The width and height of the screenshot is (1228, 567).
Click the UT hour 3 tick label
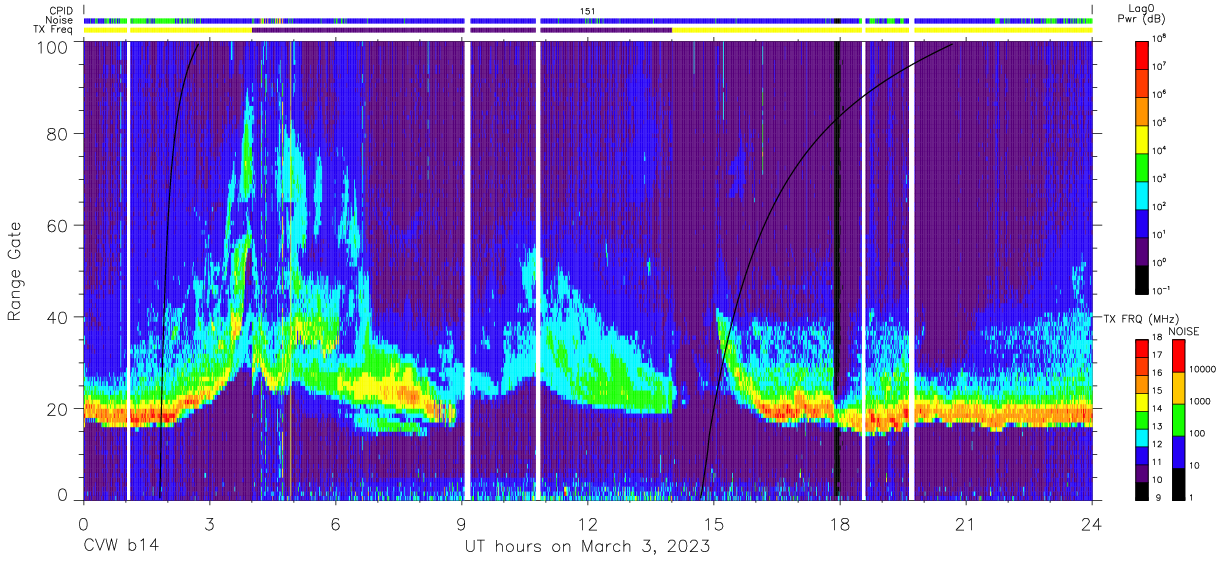point(210,523)
